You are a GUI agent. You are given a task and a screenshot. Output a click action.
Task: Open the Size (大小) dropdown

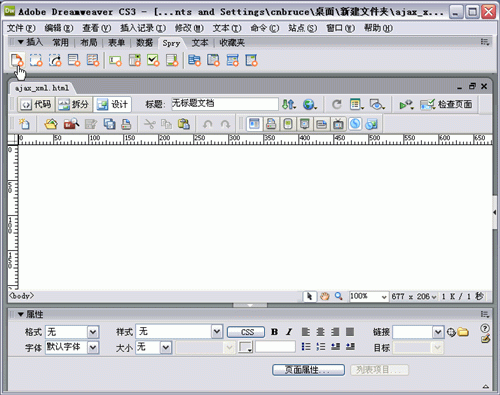pos(166,348)
